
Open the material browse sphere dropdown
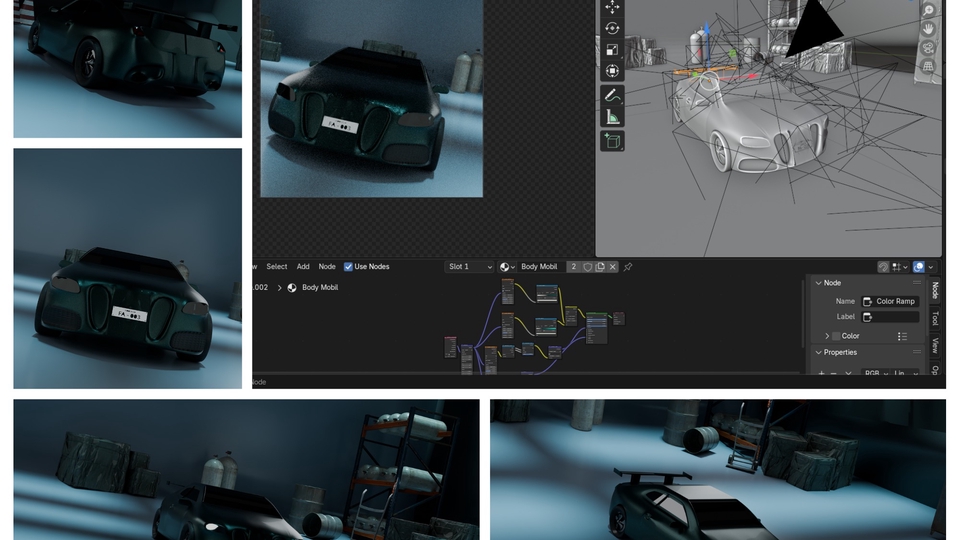[507, 267]
